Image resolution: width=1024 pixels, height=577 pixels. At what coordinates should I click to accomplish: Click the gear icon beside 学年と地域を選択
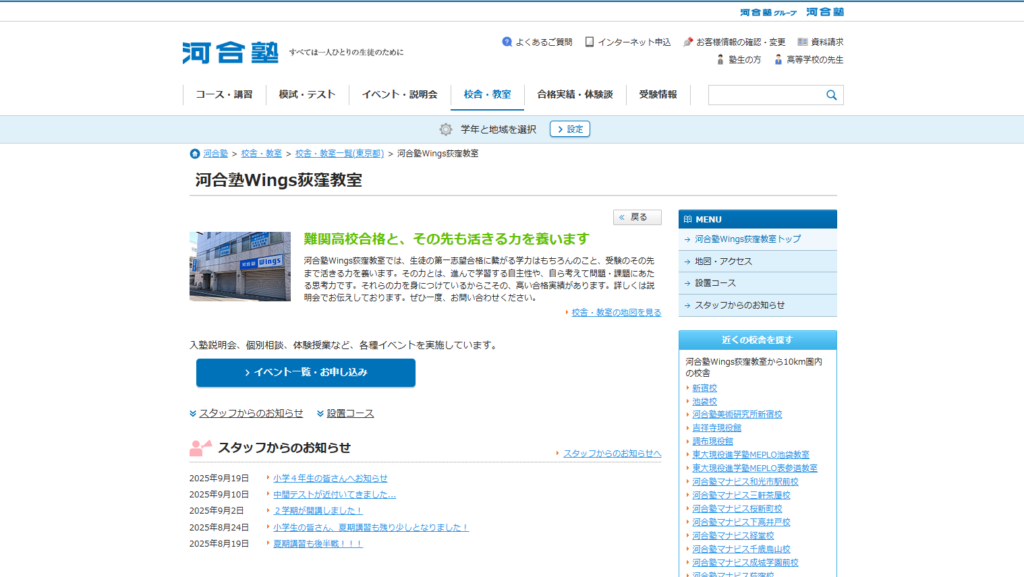(446, 129)
